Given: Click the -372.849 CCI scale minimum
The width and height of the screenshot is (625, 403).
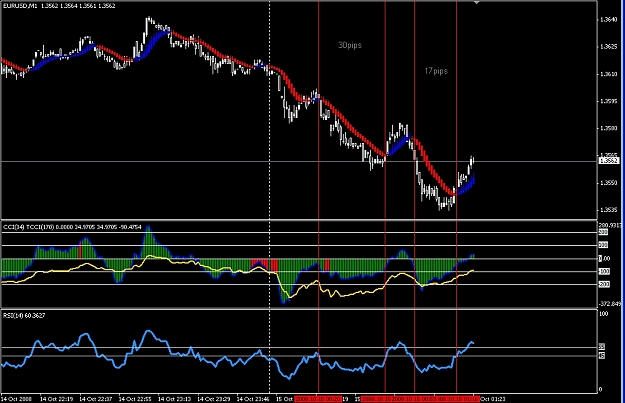Looking at the screenshot, I should coord(610,304).
